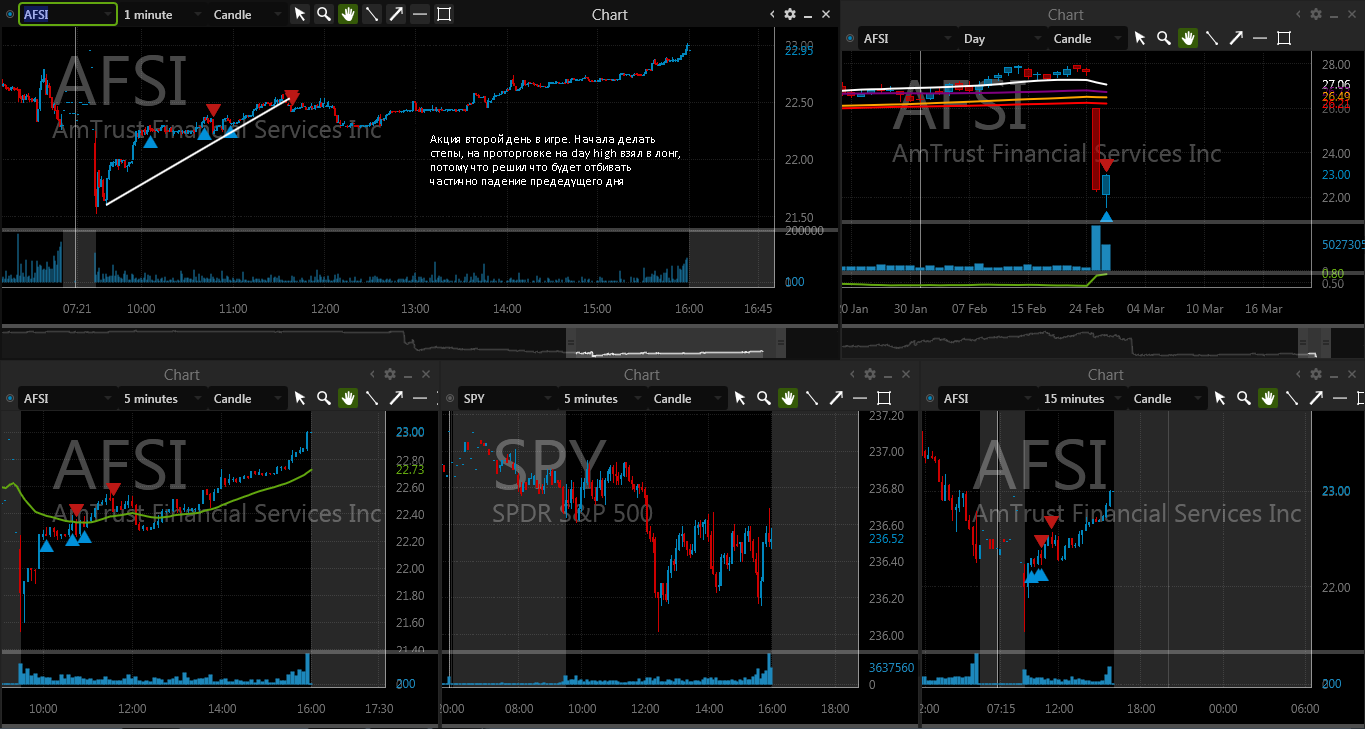The height and width of the screenshot is (729, 1365).
Task: Pick the arrow drawing tool in 1 minute chart
Action: click(396, 14)
